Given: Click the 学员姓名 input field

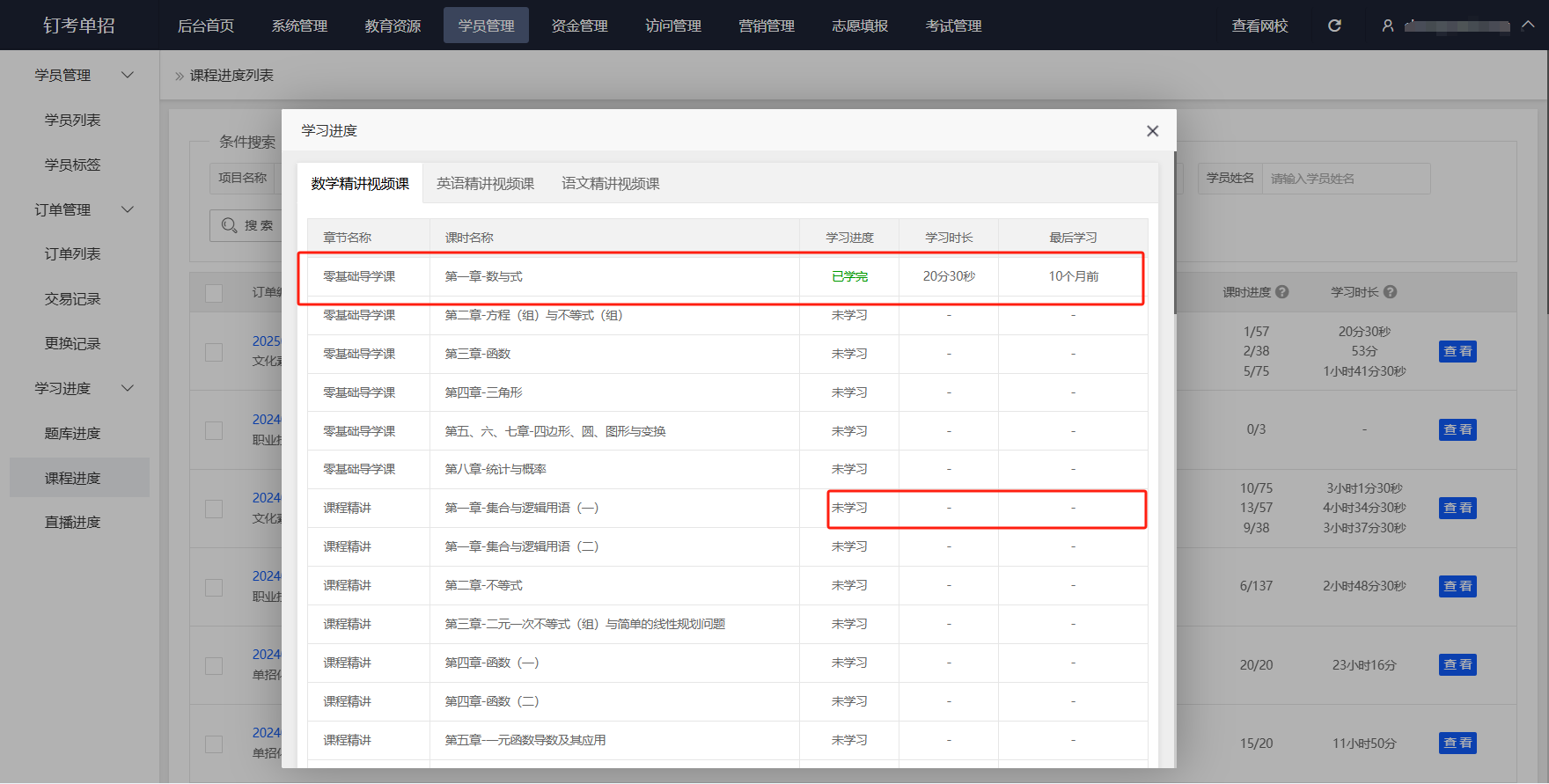Looking at the screenshot, I should click(1345, 179).
